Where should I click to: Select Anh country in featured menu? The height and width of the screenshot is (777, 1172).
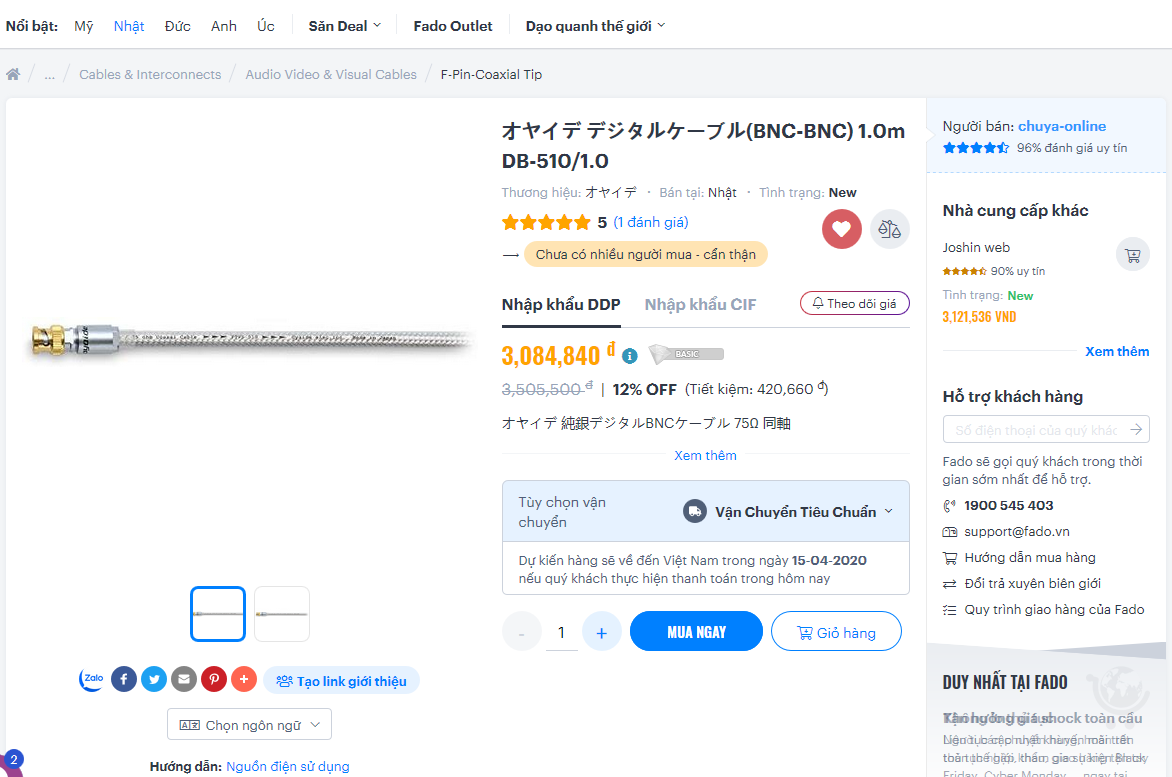point(223,26)
